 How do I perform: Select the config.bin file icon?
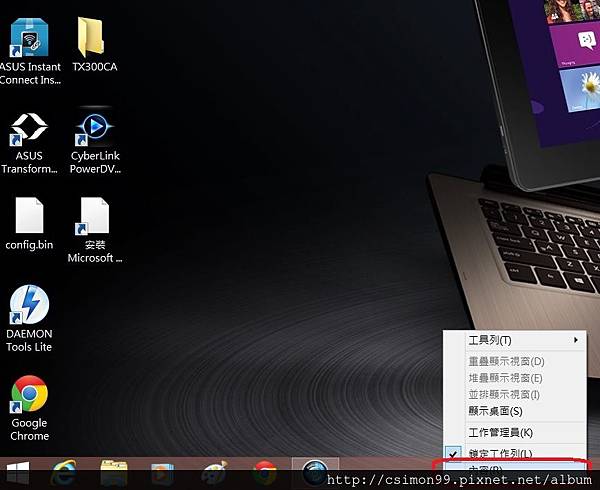(x=29, y=215)
